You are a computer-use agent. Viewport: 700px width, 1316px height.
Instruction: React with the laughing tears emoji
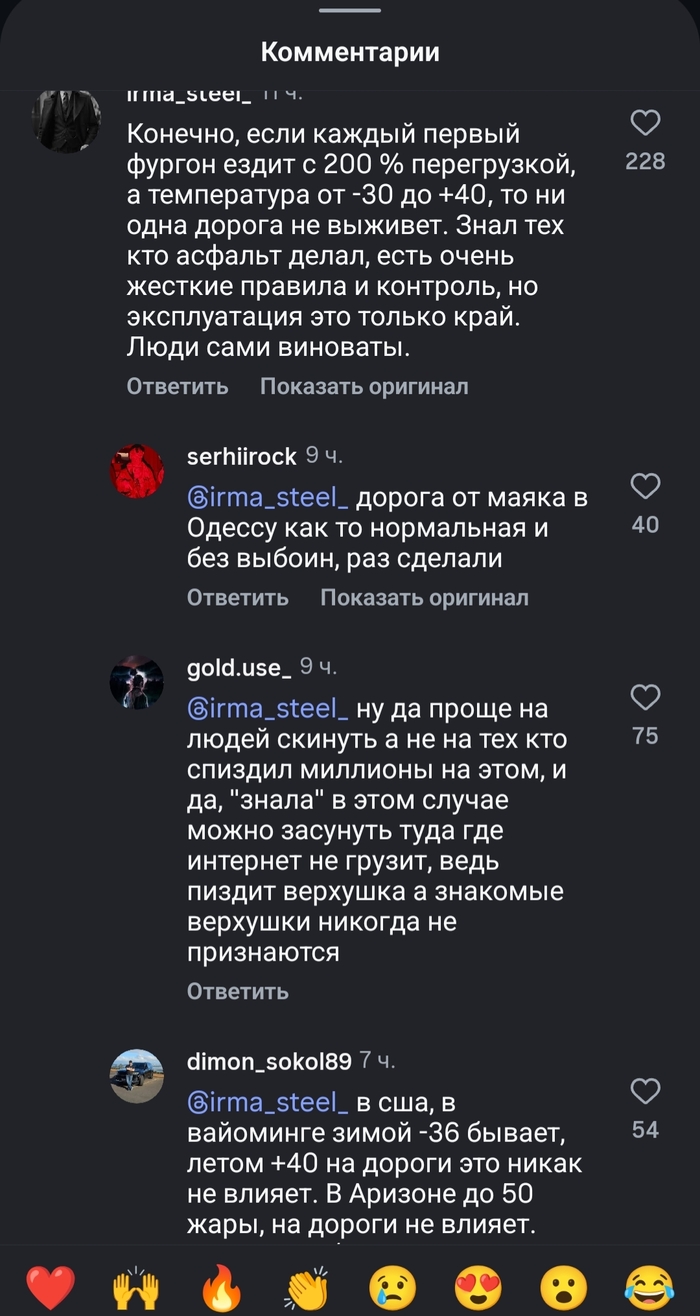649,1285
